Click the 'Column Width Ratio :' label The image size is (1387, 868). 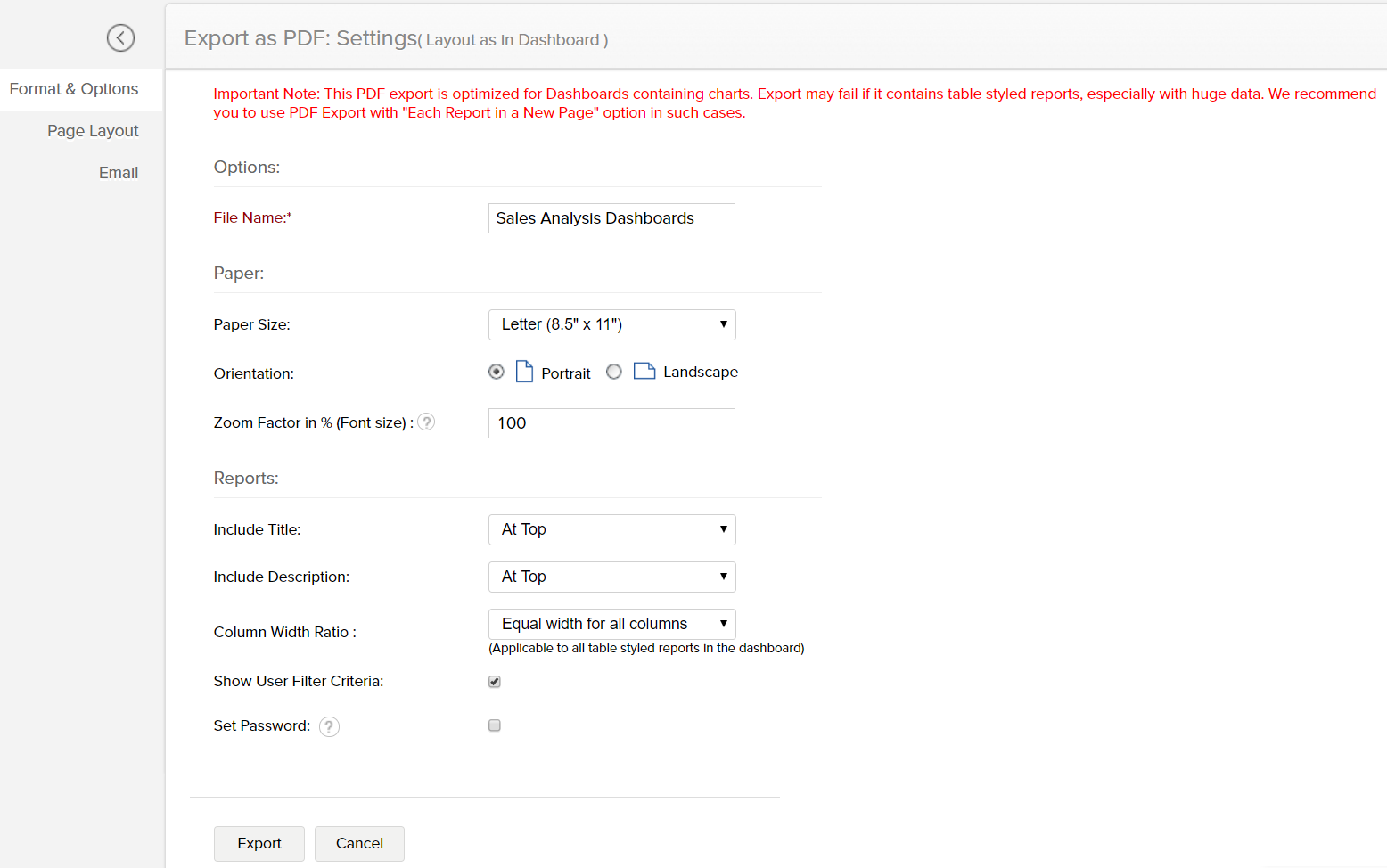(285, 632)
